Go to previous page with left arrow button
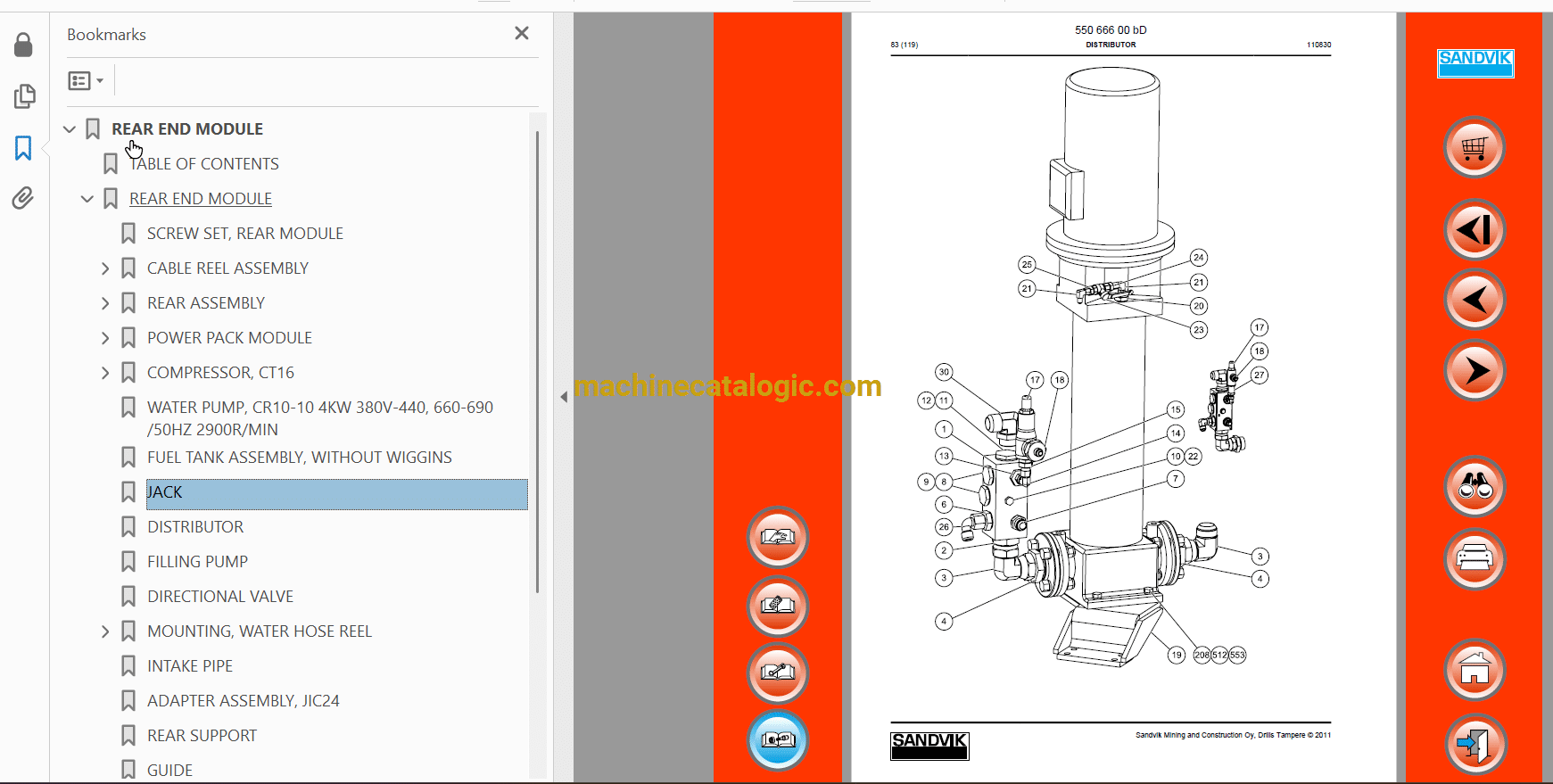 pos(1475,300)
